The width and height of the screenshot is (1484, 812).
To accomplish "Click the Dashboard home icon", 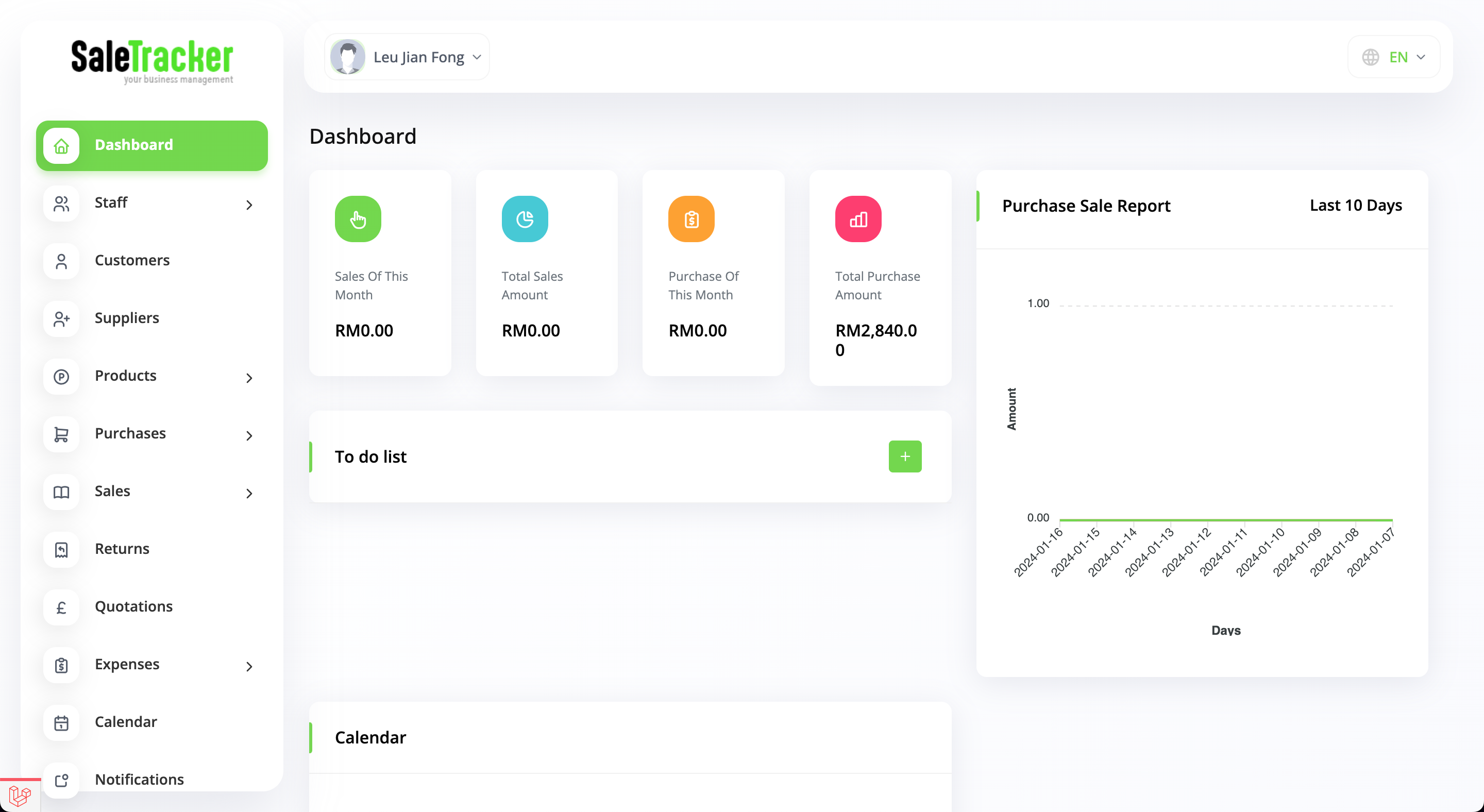I will pos(61,146).
